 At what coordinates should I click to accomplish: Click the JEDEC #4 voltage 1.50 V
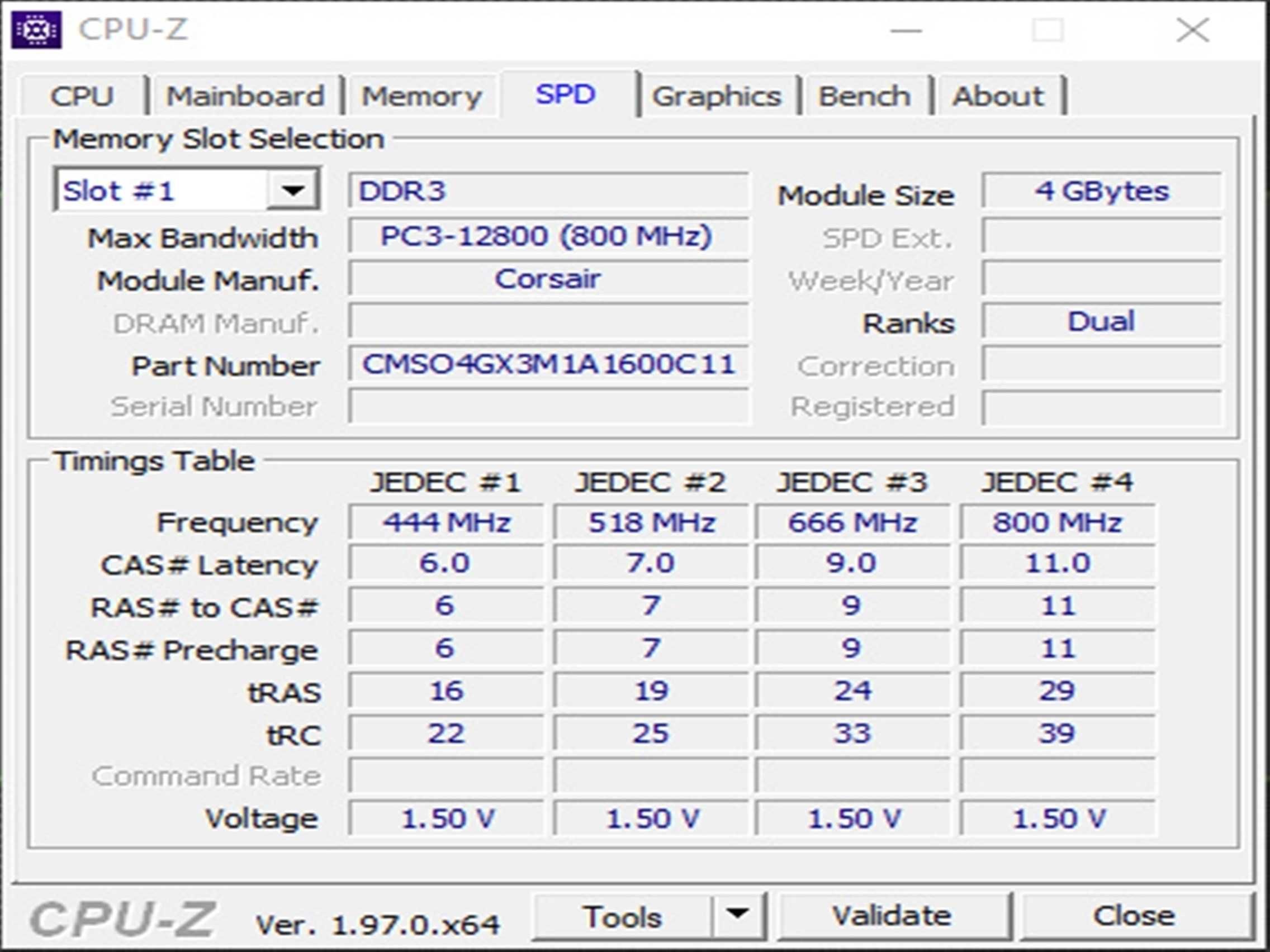1058,818
